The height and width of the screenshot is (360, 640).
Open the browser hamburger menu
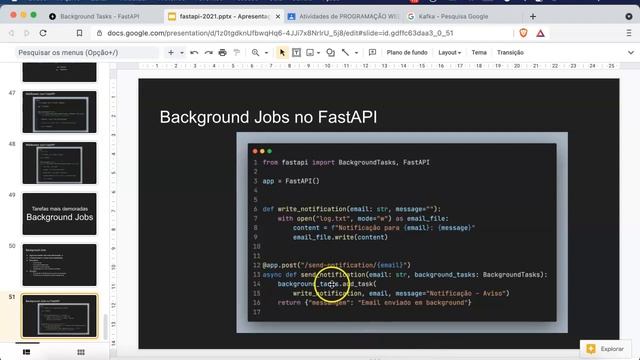[x=629, y=33]
